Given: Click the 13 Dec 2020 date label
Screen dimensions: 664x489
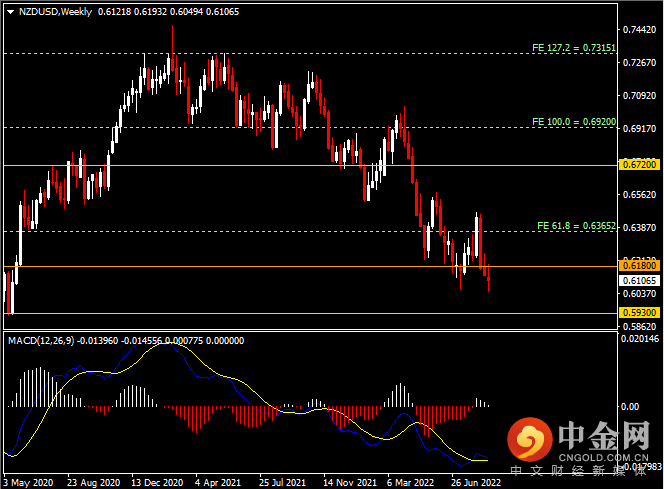Looking at the screenshot, I should click(x=157, y=483).
